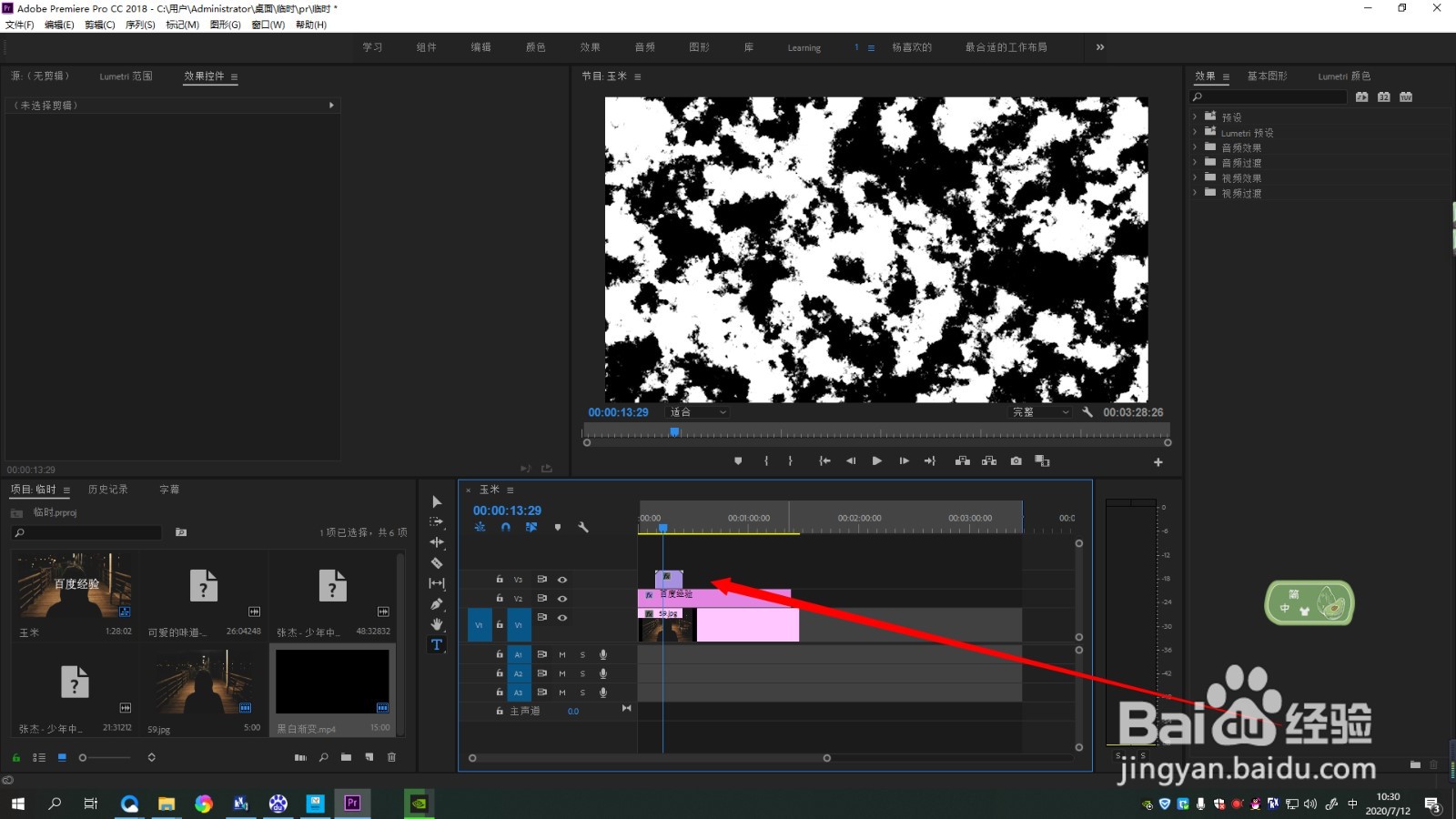Screen dimensions: 1456x819
Task: Toggle visibility eye of track V3
Action: 562,580
